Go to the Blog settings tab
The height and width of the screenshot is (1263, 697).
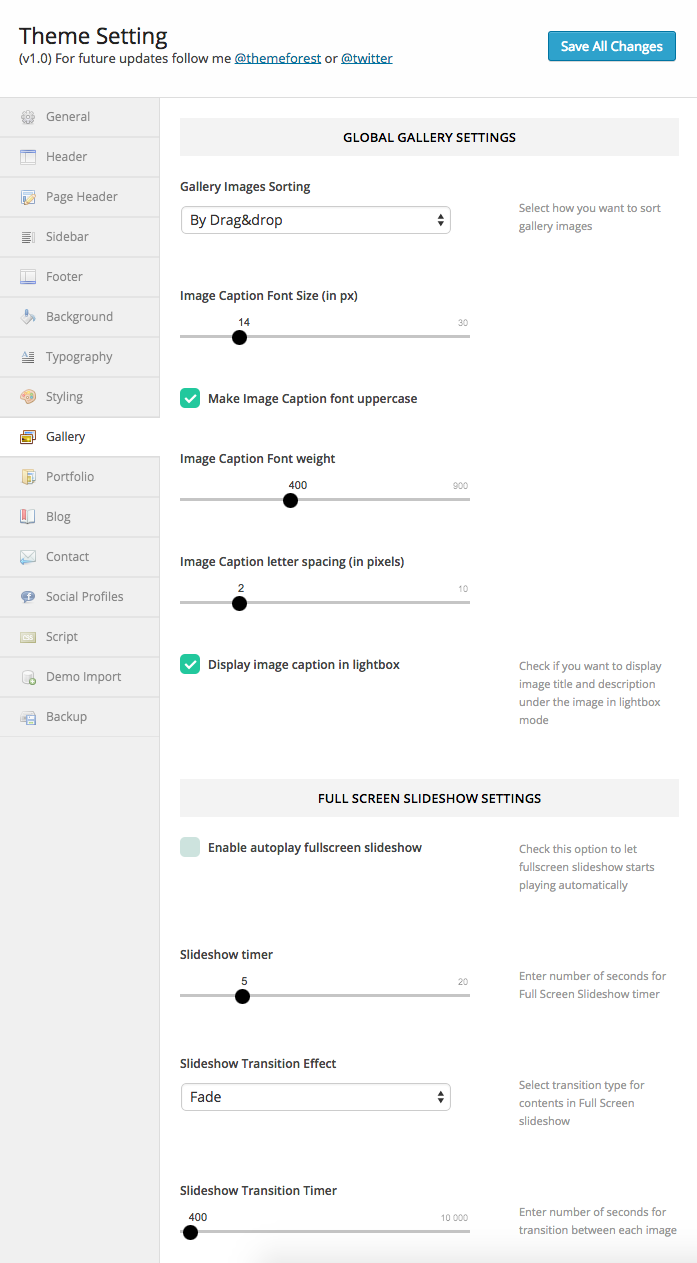point(58,517)
